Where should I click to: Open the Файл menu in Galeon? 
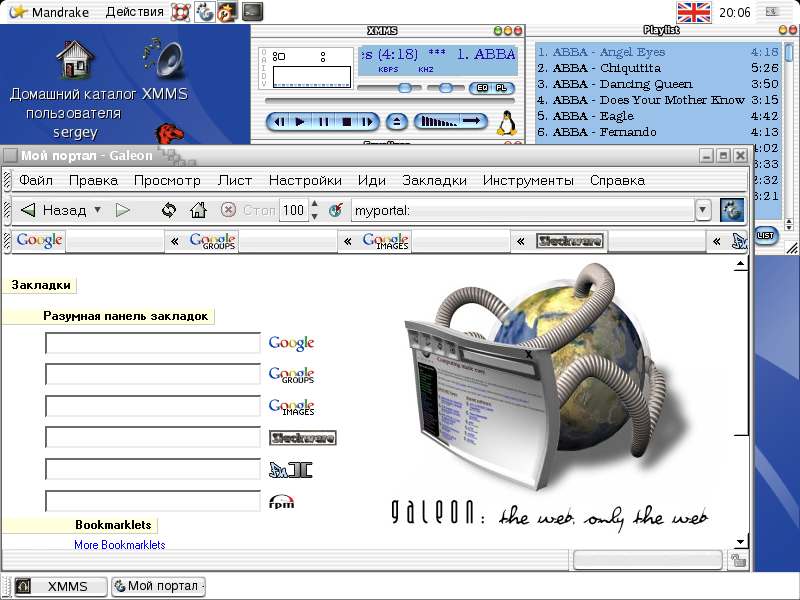tap(36, 181)
